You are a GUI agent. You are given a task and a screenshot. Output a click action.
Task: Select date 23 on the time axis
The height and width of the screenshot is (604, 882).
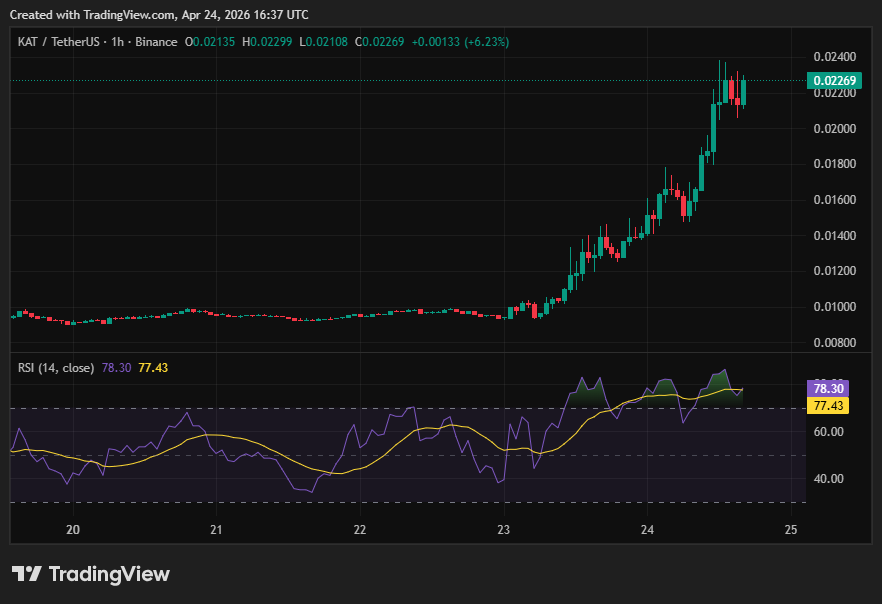[504, 529]
